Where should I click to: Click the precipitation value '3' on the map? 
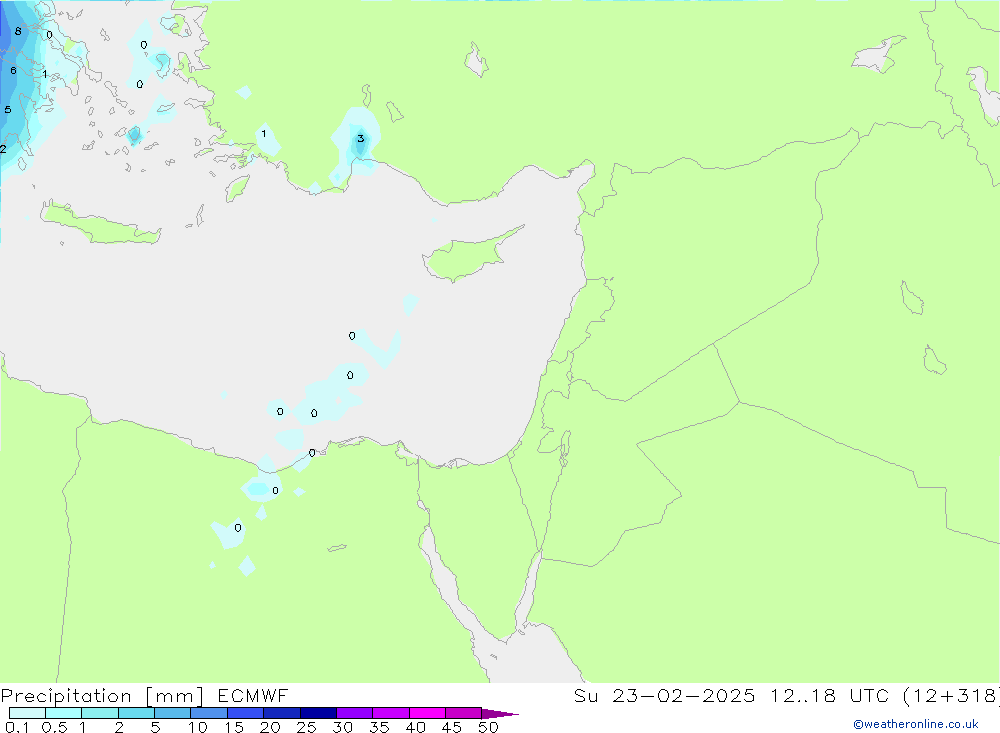(360, 138)
